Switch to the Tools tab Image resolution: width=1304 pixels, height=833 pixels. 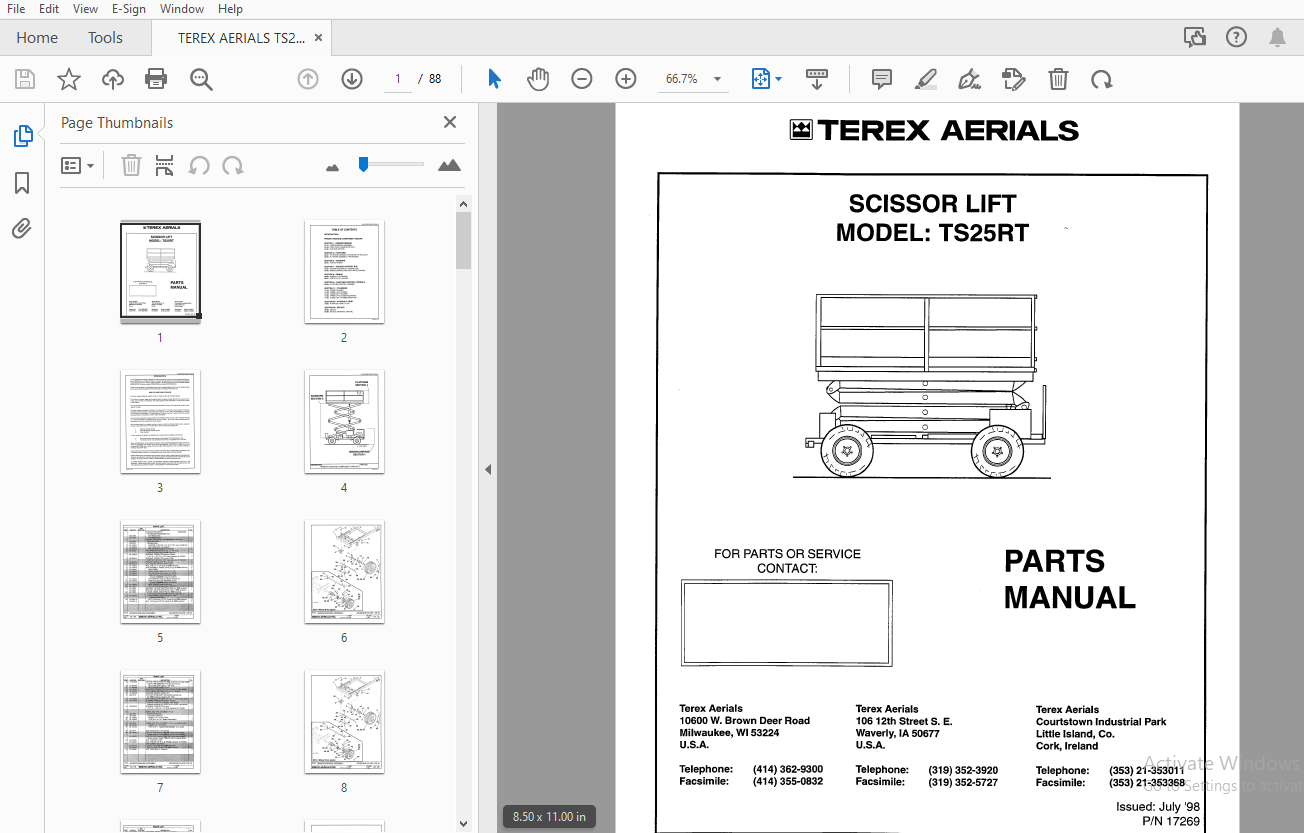(x=105, y=38)
